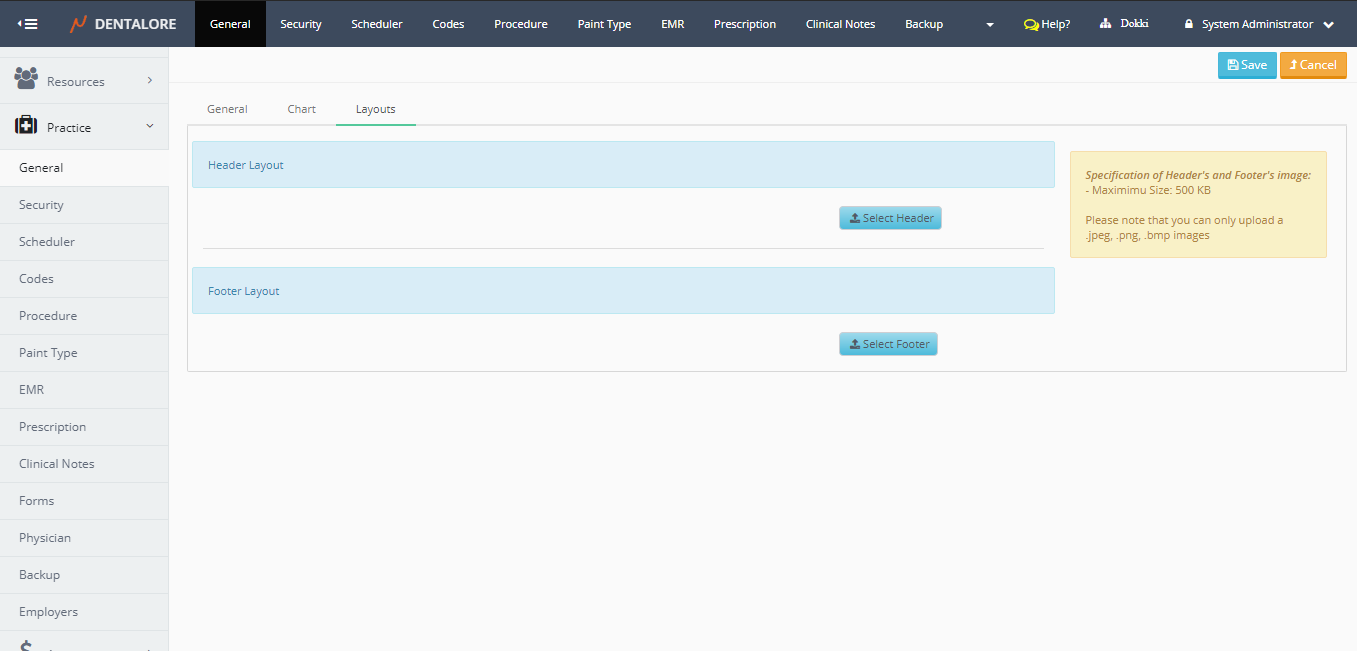Image resolution: width=1357 pixels, height=651 pixels.
Task: Open Clinical Notes in the left sidebar
Action: (x=56, y=464)
